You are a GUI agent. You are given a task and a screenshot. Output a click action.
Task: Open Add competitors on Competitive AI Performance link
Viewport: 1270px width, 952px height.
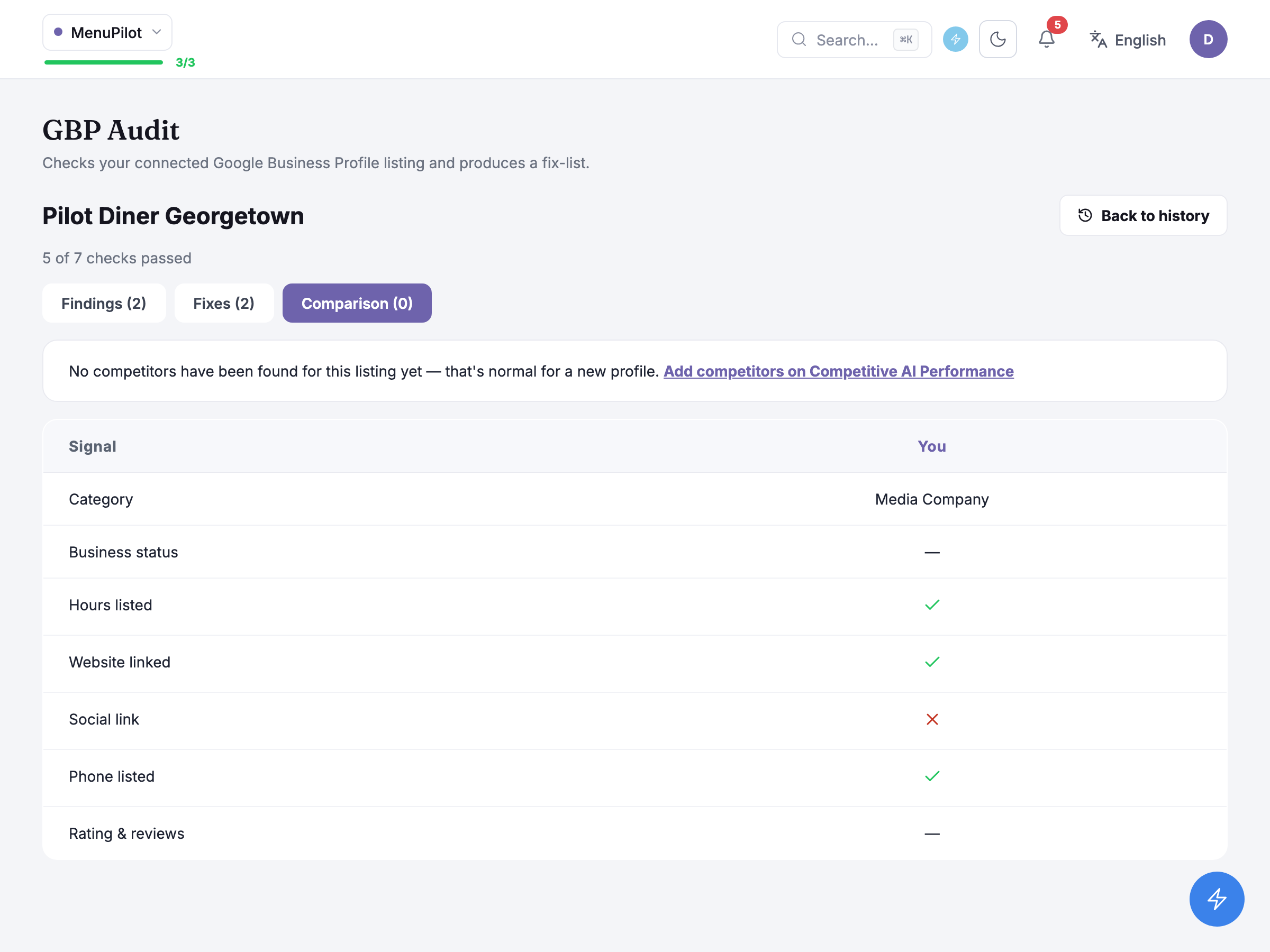tap(838, 371)
